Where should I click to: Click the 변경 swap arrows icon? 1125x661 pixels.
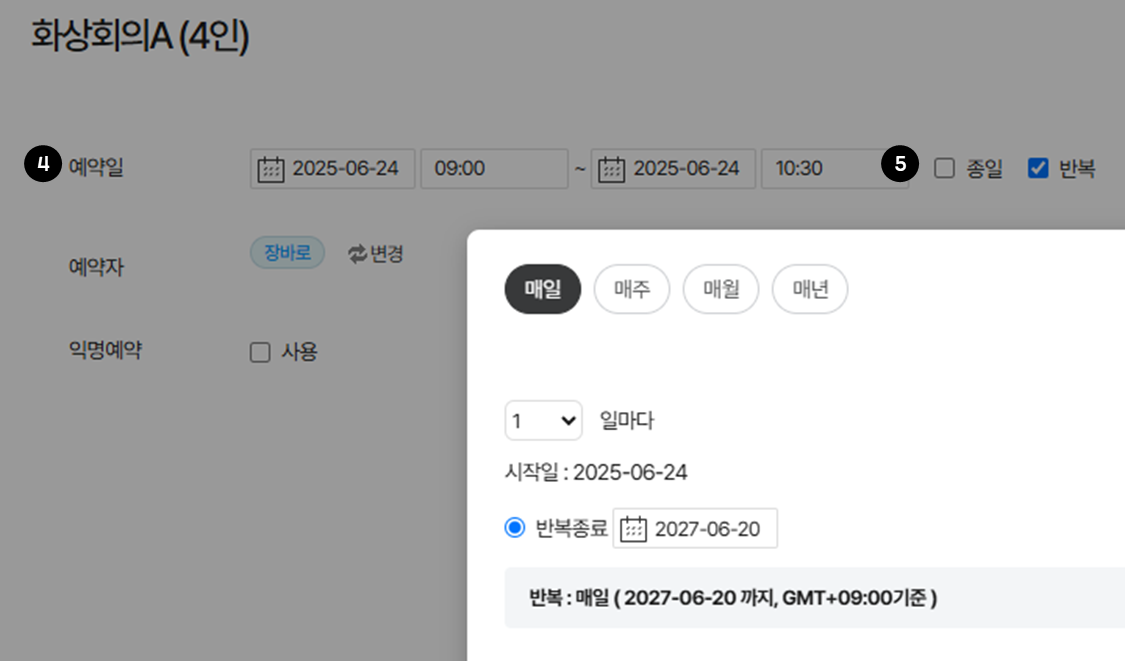tap(358, 254)
